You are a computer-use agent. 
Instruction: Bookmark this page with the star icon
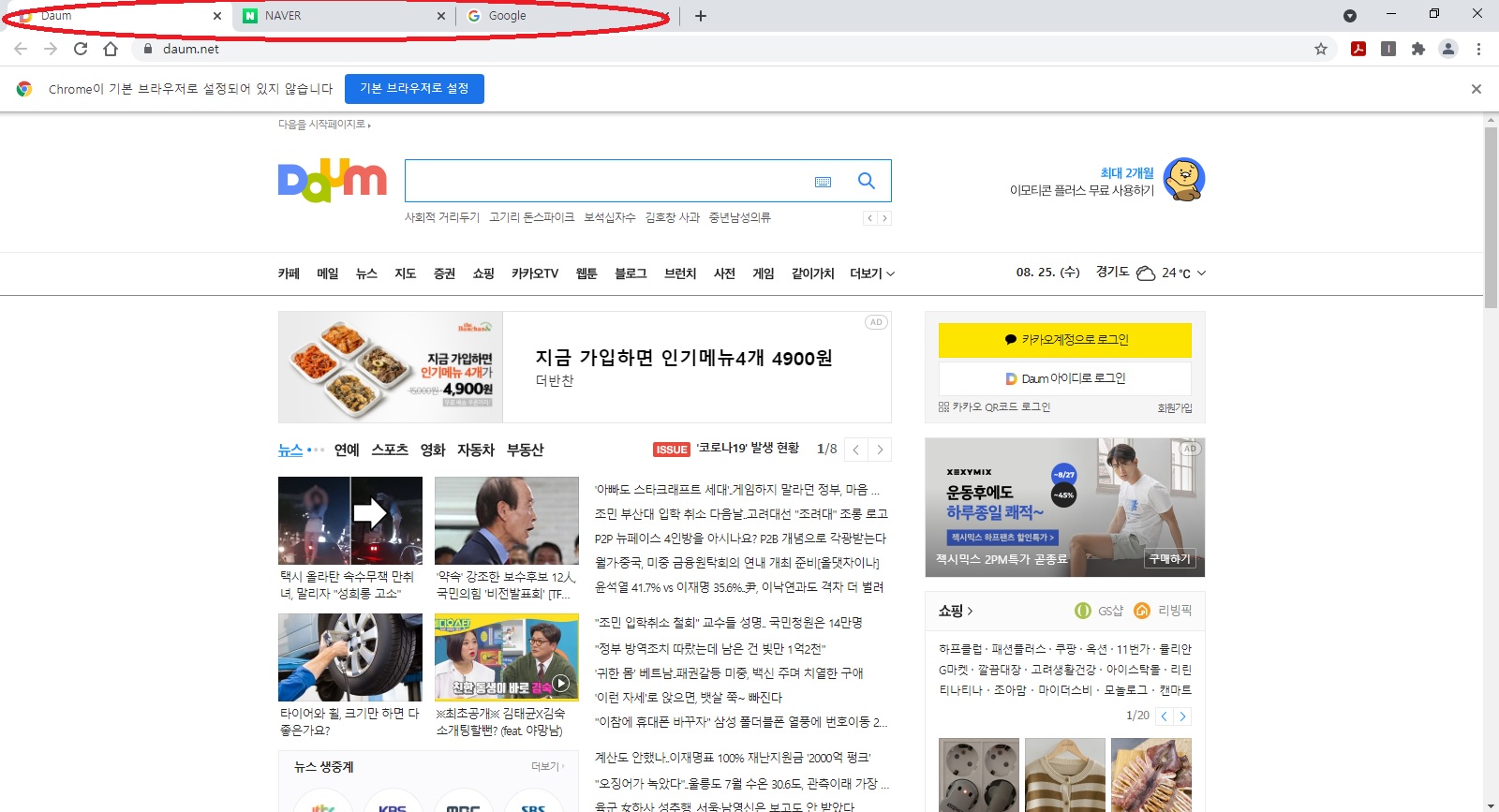tap(1321, 49)
